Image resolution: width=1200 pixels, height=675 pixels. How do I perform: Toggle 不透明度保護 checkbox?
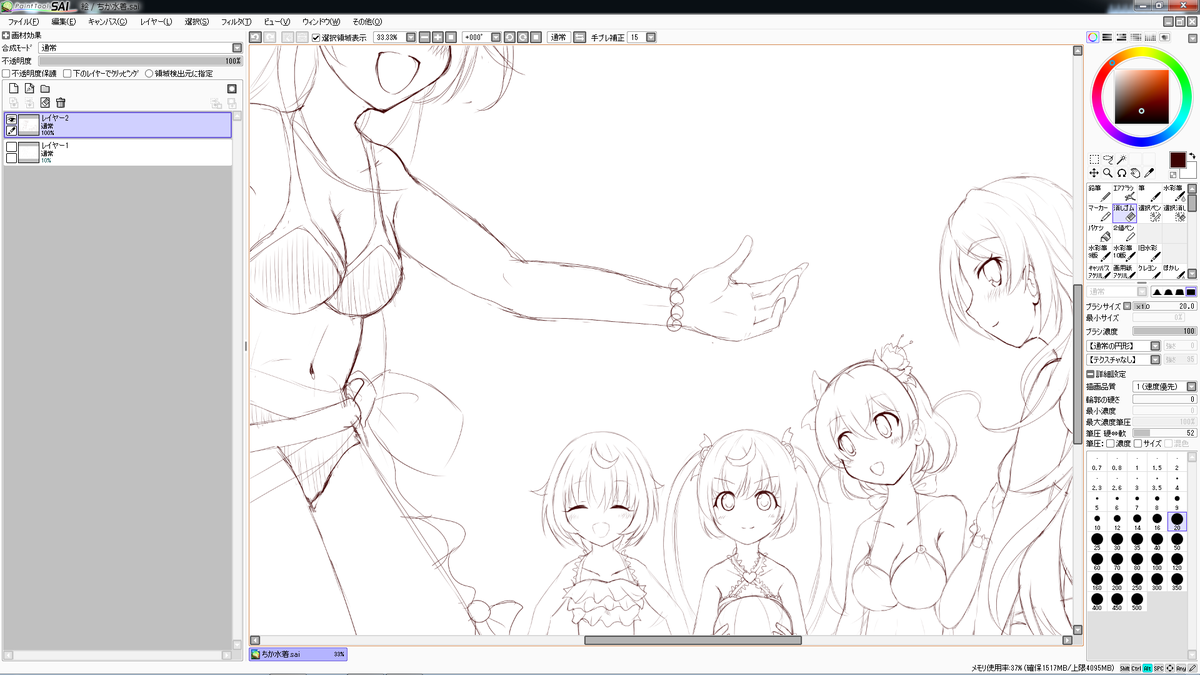[x=6, y=73]
